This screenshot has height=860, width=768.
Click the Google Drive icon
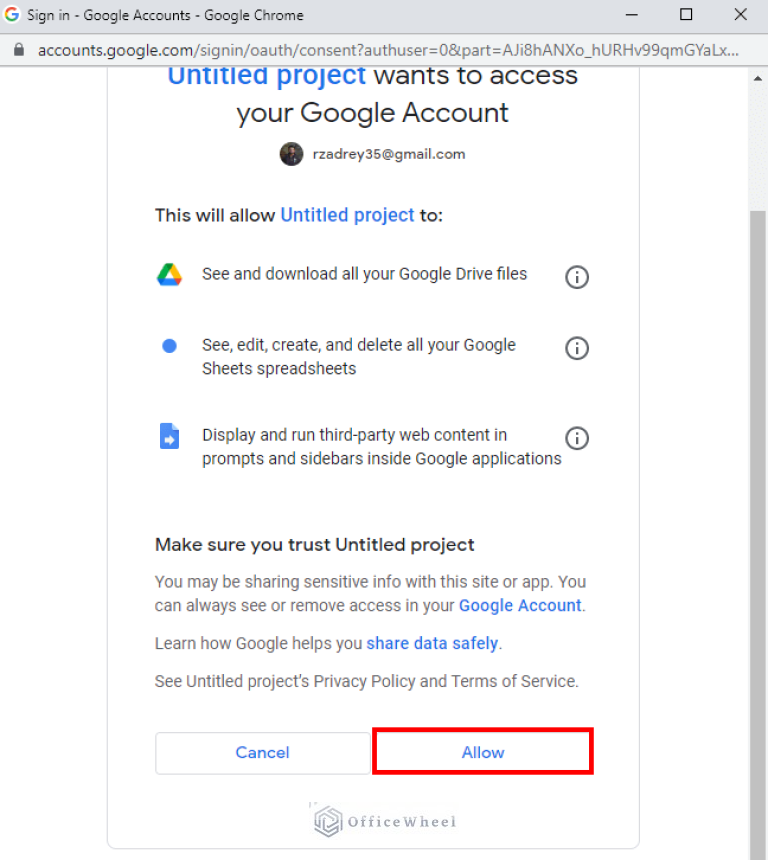tap(170, 274)
